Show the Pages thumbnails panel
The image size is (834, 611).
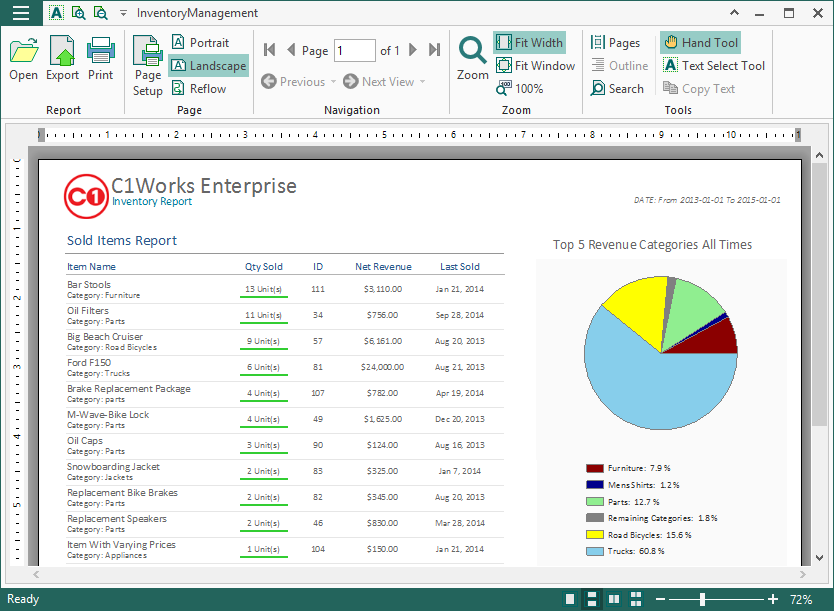coord(615,43)
